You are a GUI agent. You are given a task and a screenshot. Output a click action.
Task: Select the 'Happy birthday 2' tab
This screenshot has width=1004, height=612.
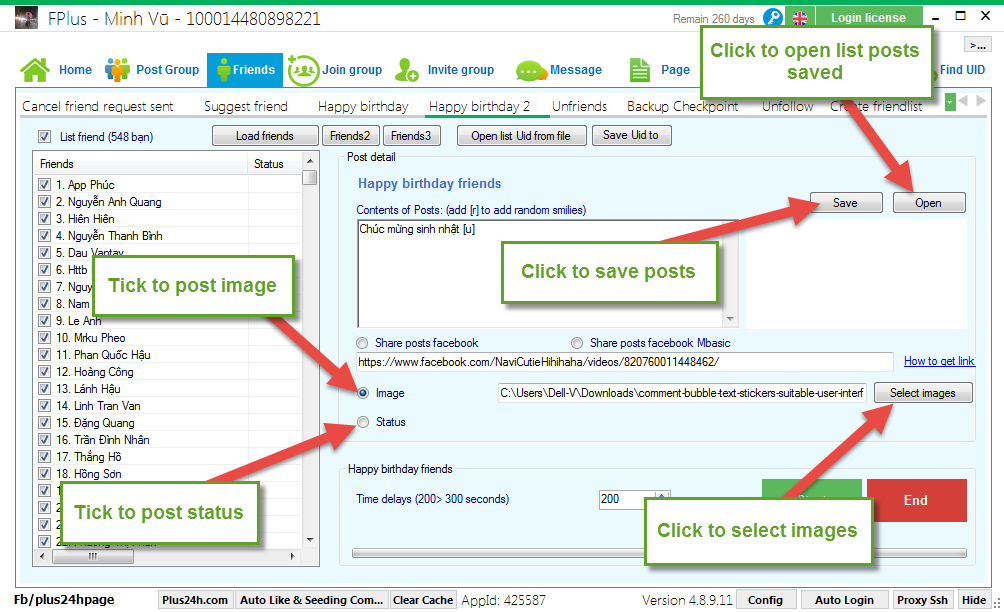tap(480, 106)
